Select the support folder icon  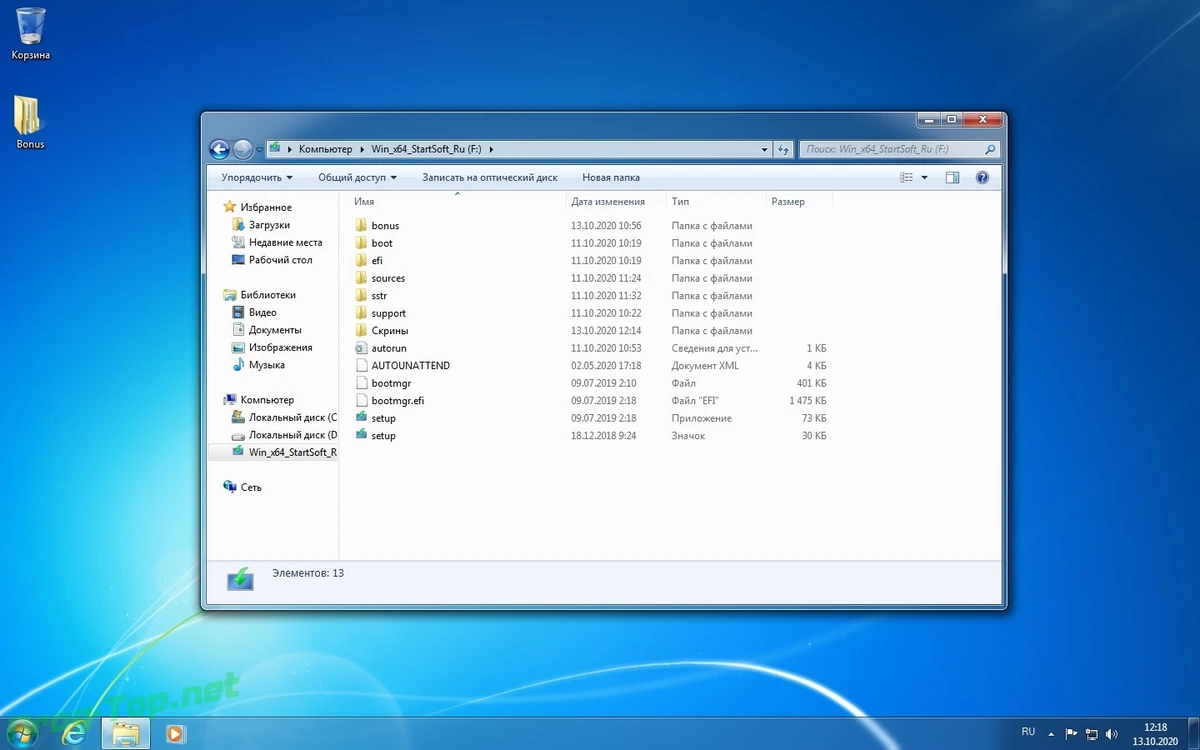click(x=362, y=313)
